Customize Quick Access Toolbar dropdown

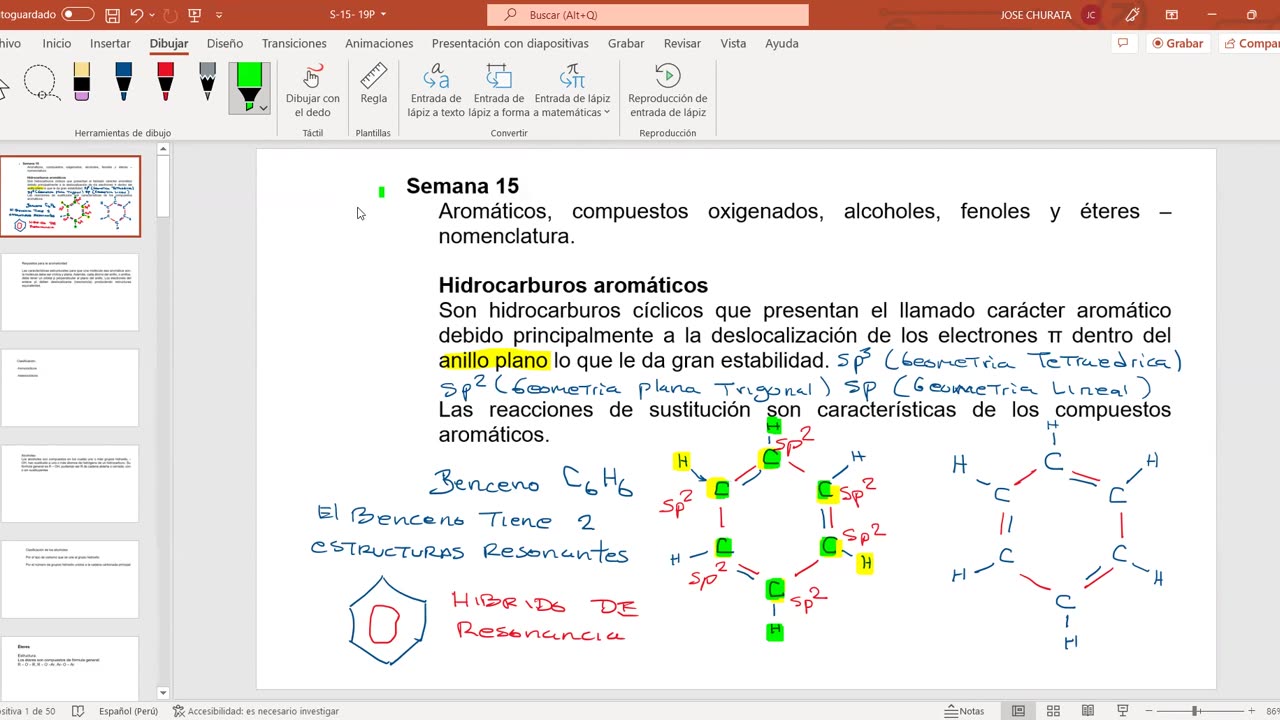[x=219, y=15]
